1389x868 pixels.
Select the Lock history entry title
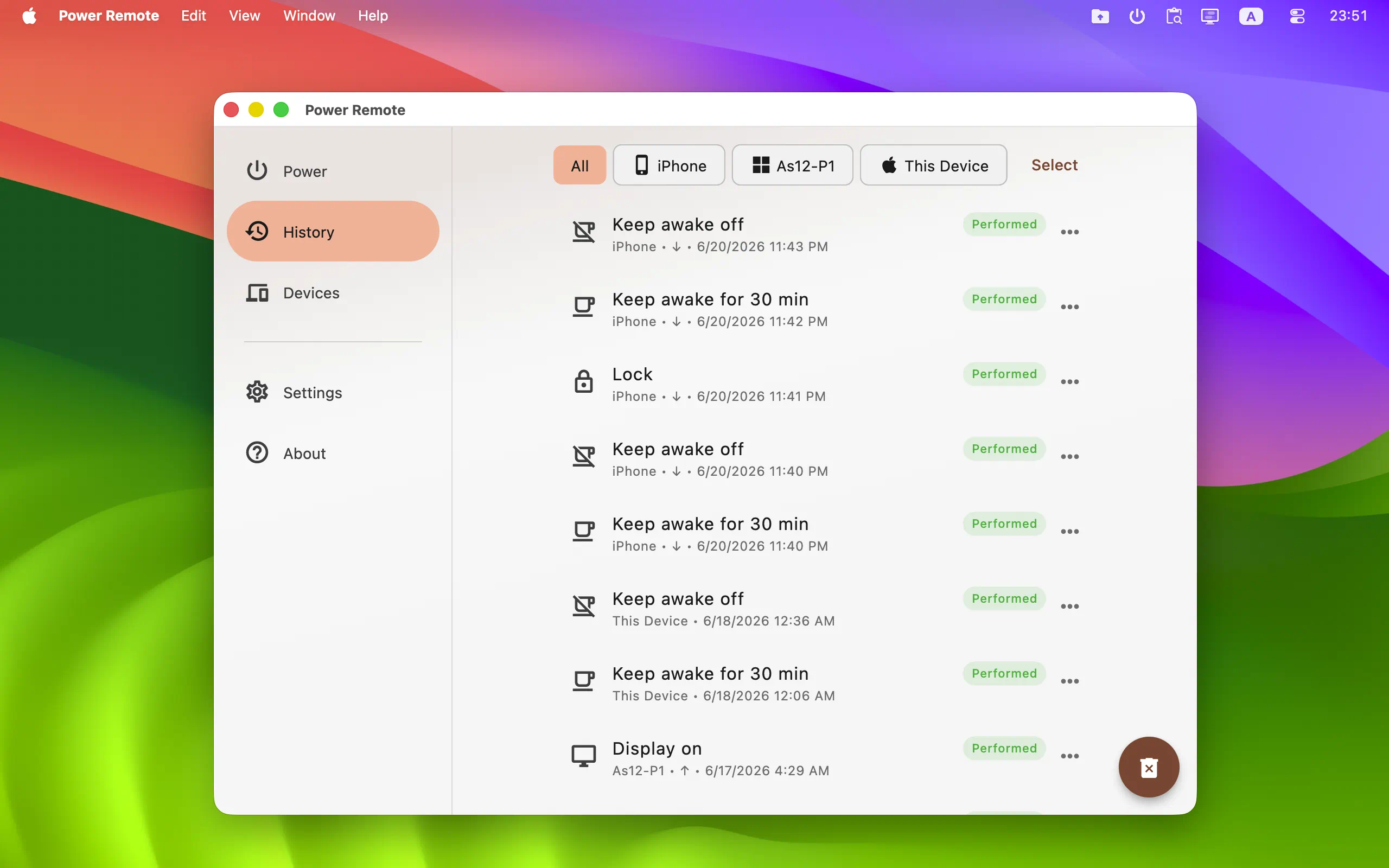coord(632,374)
